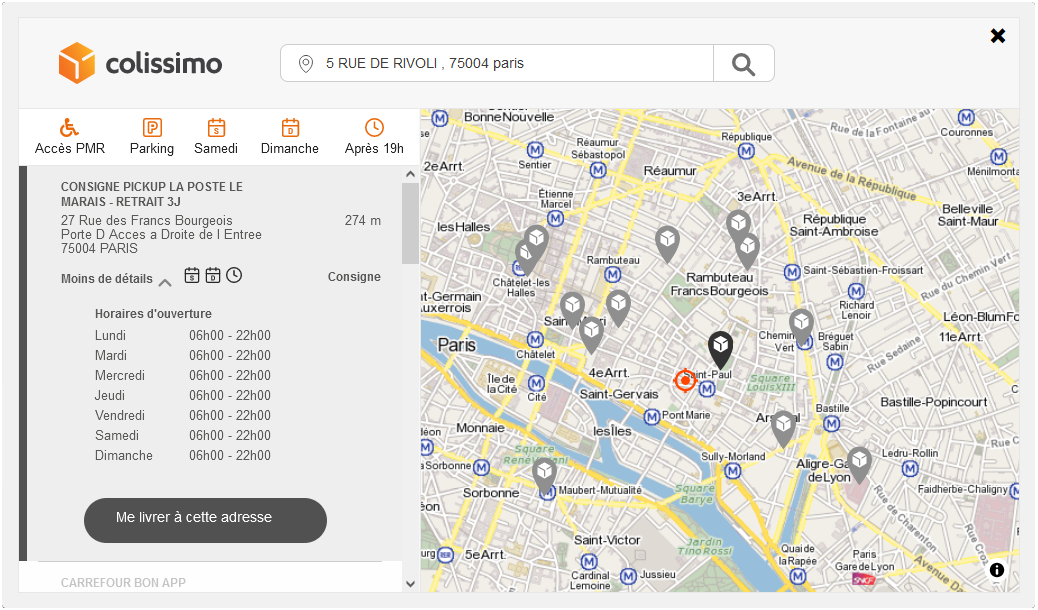Click the Étienne Marcel metro icon
This screenshot has width=1038, height=610.
tap(555, 218)
